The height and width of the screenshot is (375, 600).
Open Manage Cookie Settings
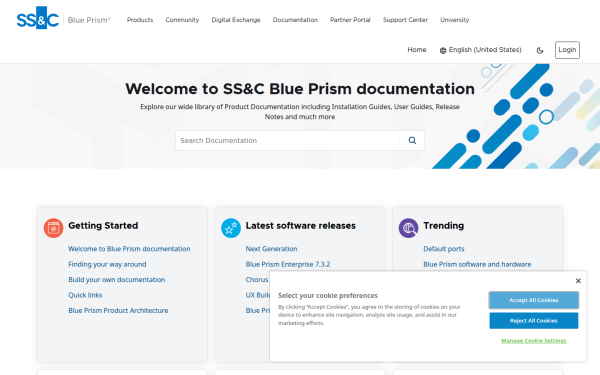pyautogui.click(x=533, y=341)
